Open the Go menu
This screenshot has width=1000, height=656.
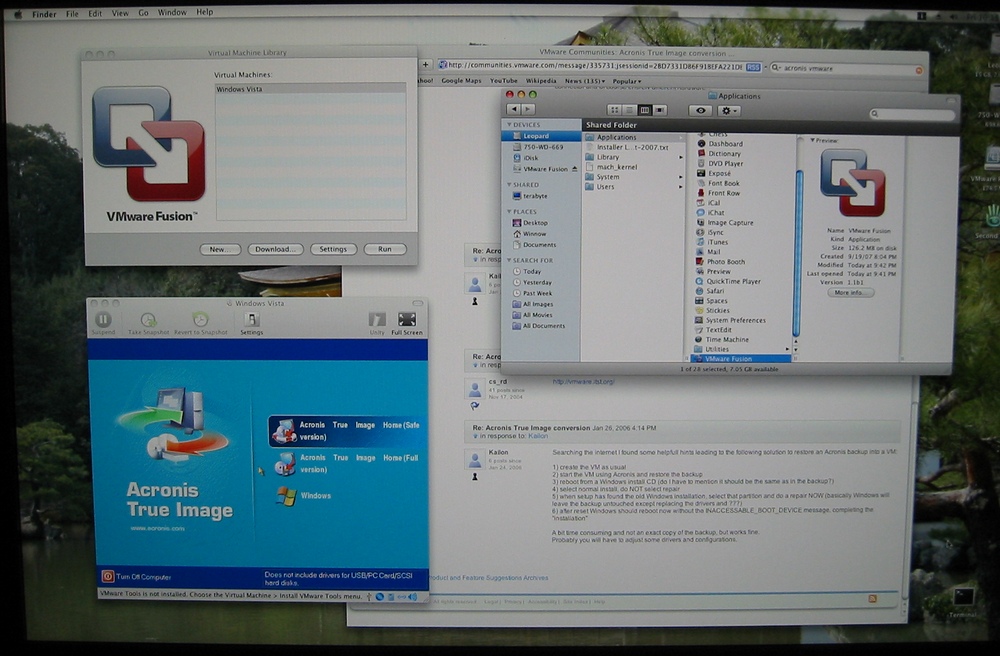click(x=143, y=13)
